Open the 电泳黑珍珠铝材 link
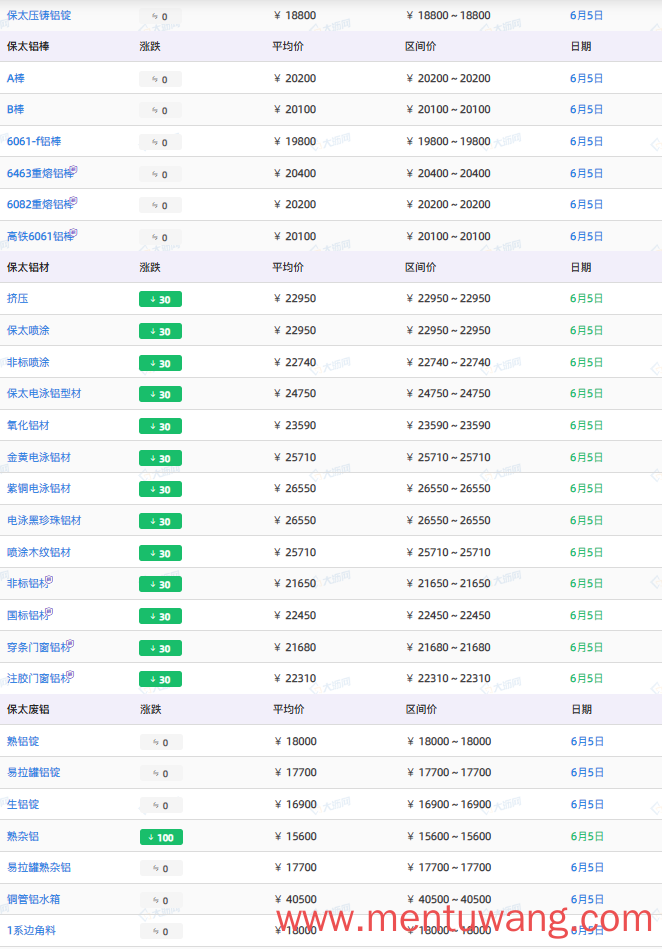 click(x=44, y=520)
